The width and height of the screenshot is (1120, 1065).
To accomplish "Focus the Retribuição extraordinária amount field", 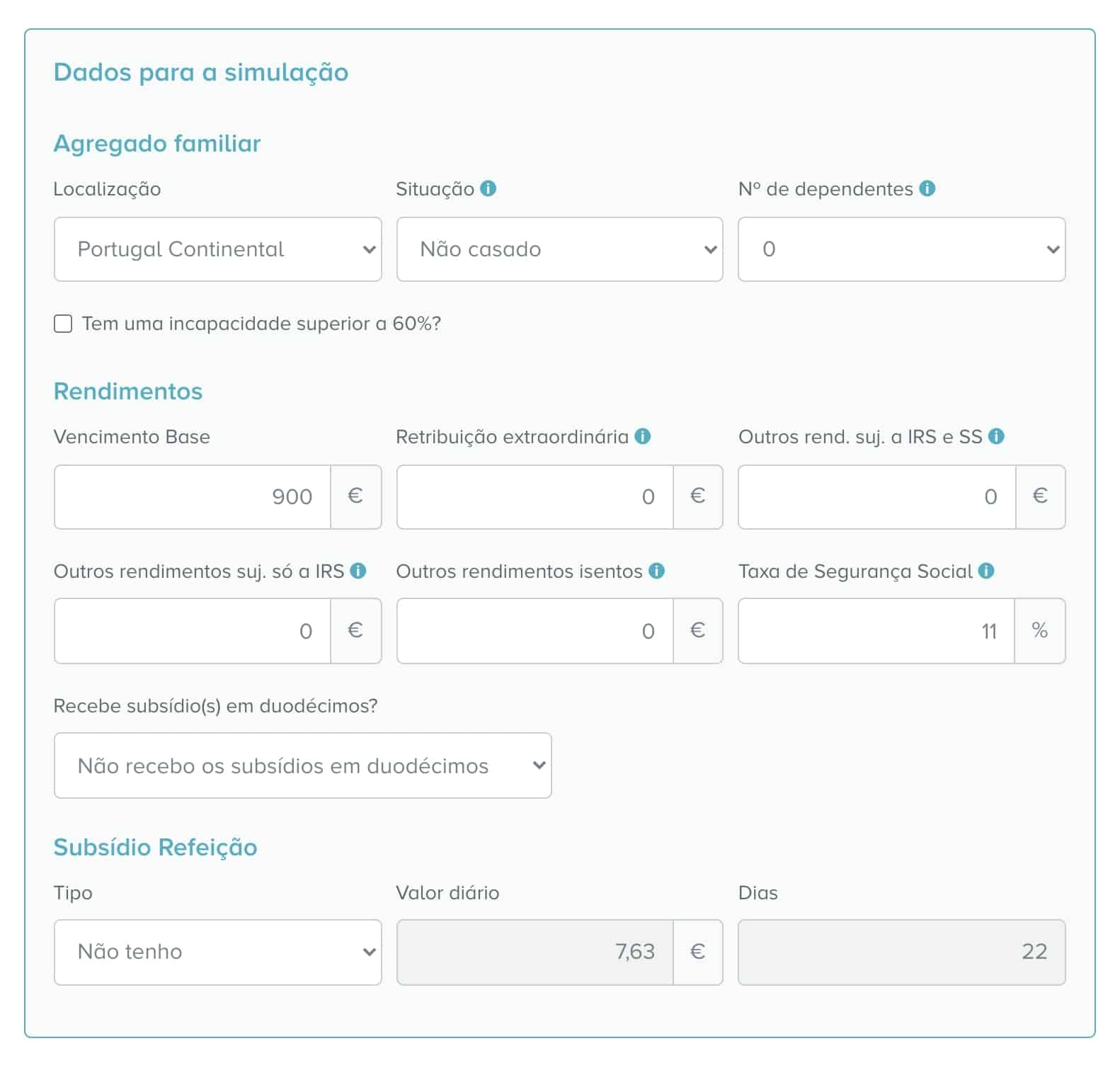I will (535, 497).
